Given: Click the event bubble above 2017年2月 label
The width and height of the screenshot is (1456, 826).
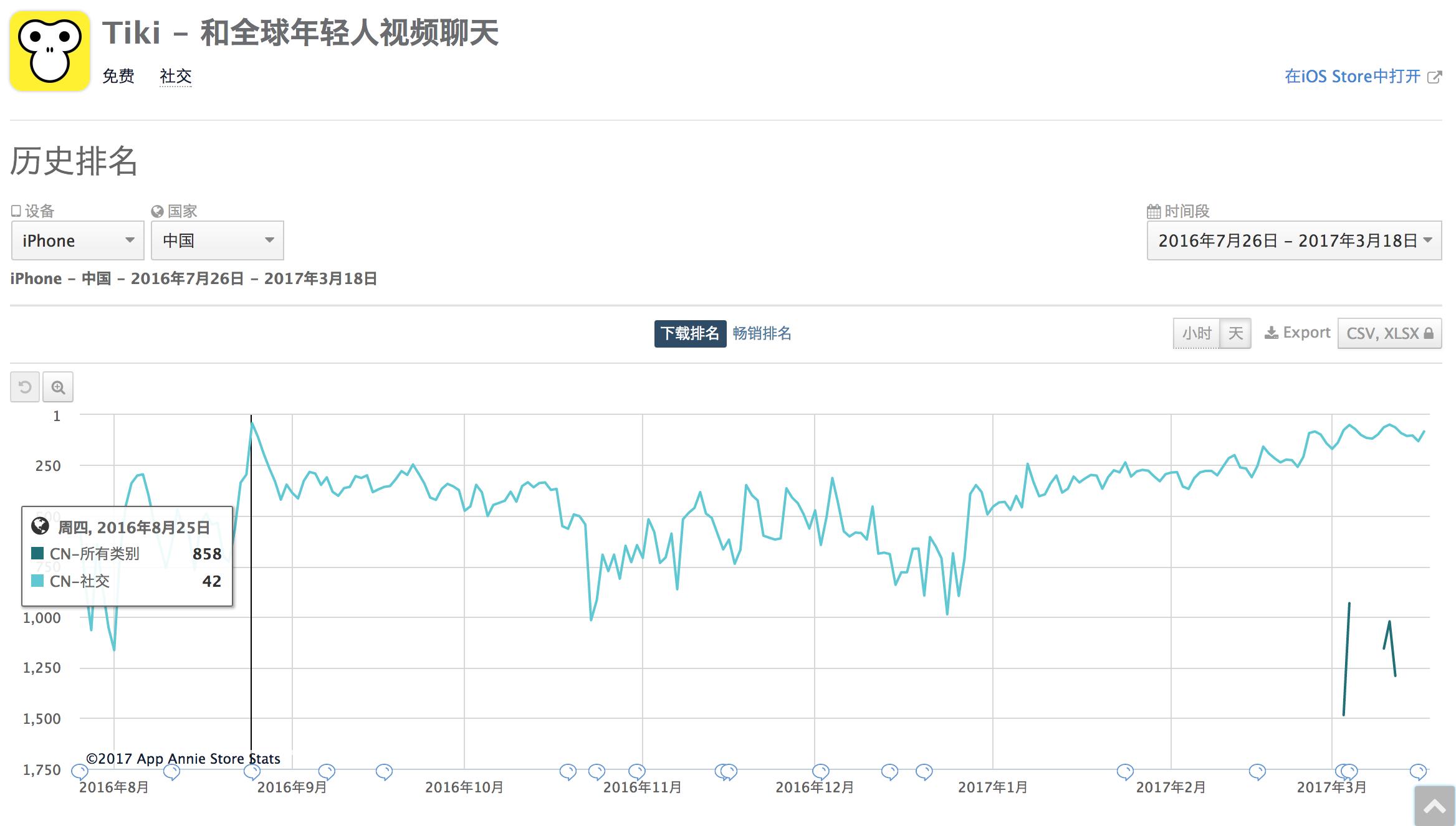Looking at the screenshot, I should coord(1125,771).
